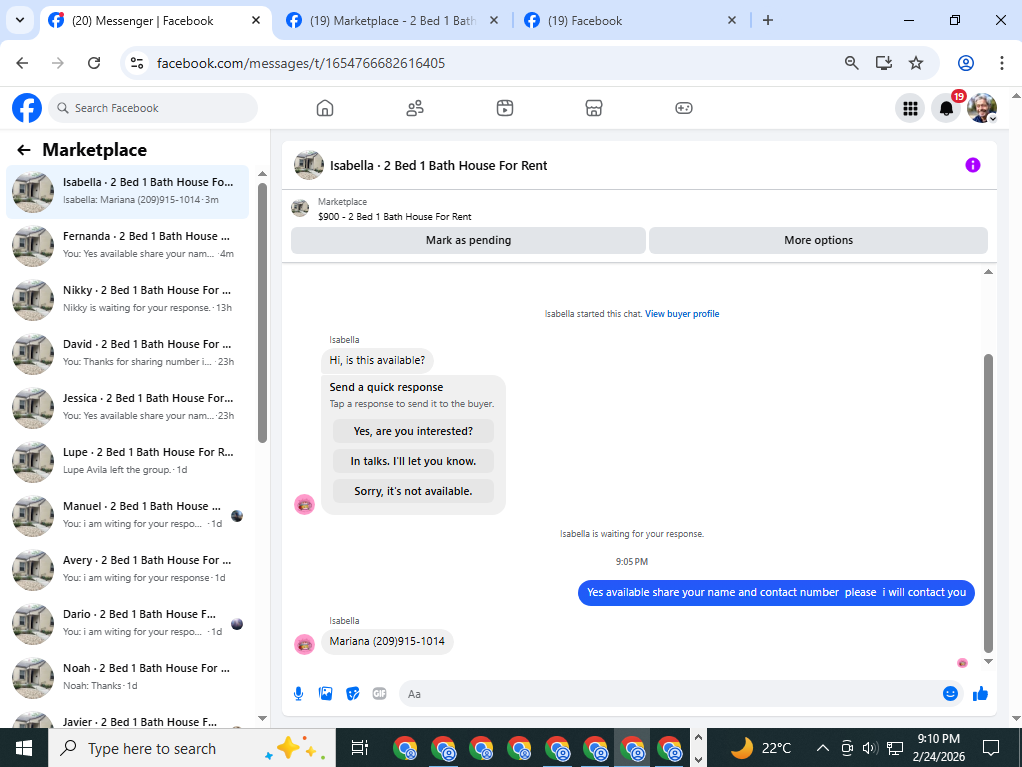Open the taskbar volume icon
1022x767 pixels.
click(x=869, y=748)
